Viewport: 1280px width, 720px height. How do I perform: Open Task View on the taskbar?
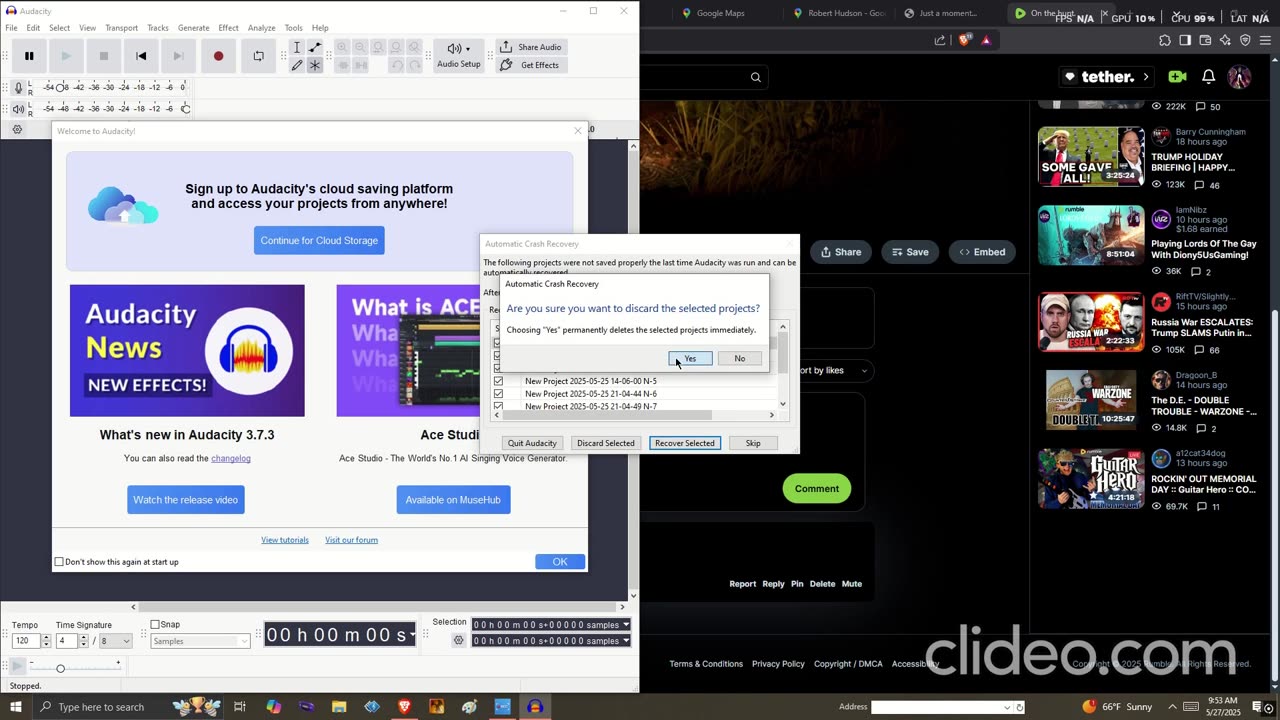pyautogui.click(x=240, y=707)
